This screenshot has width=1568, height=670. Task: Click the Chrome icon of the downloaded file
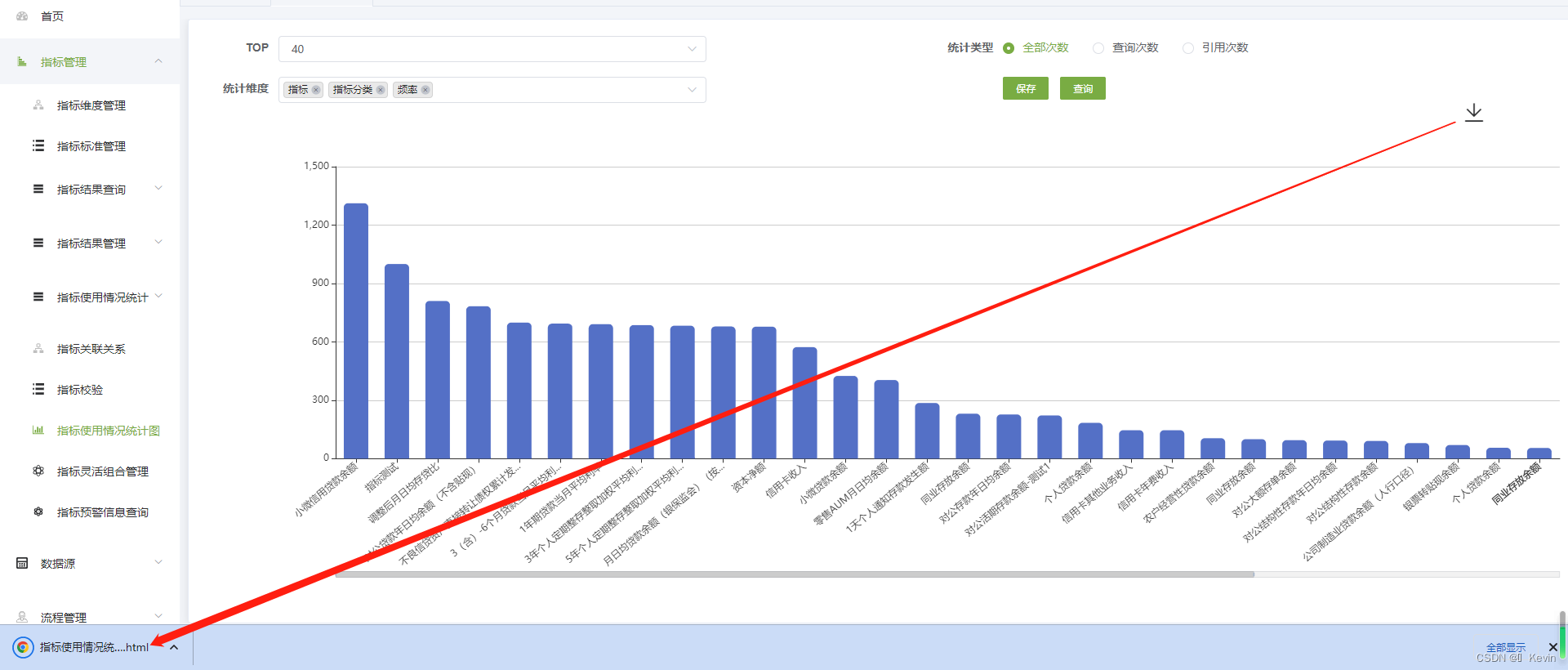point(24,647)
